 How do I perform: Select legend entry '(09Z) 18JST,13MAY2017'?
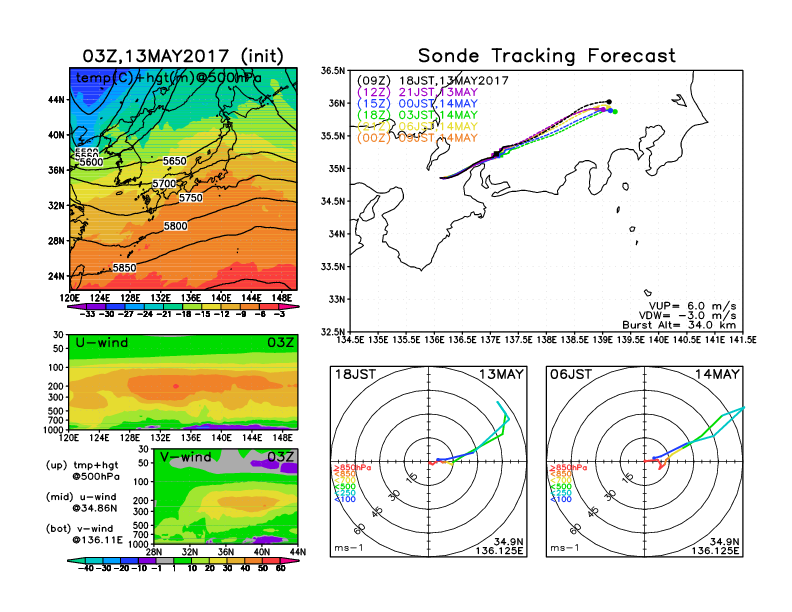pyautogui.click(x=432, y=80)
